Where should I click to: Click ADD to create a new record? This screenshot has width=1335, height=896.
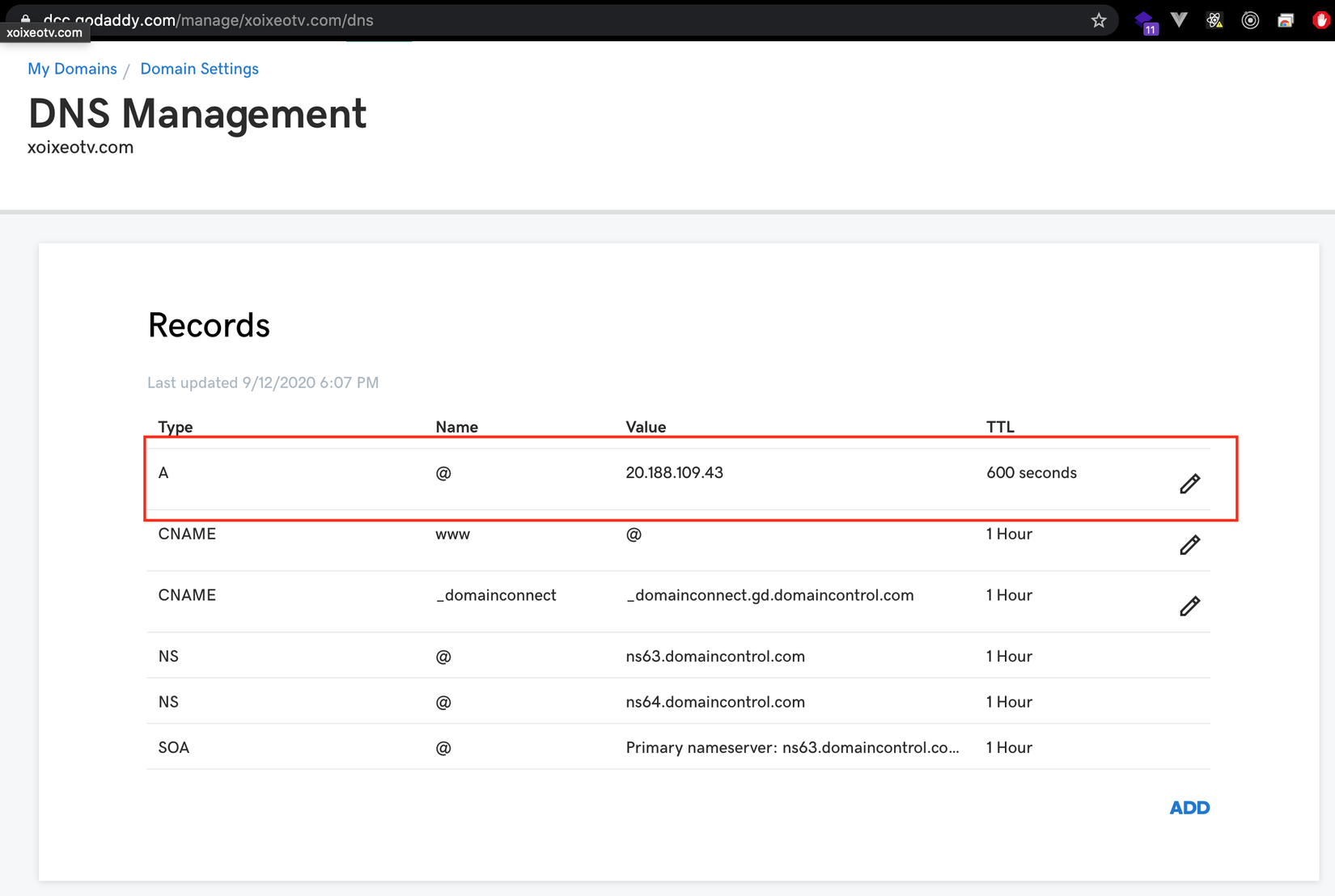pos(1189,808)
